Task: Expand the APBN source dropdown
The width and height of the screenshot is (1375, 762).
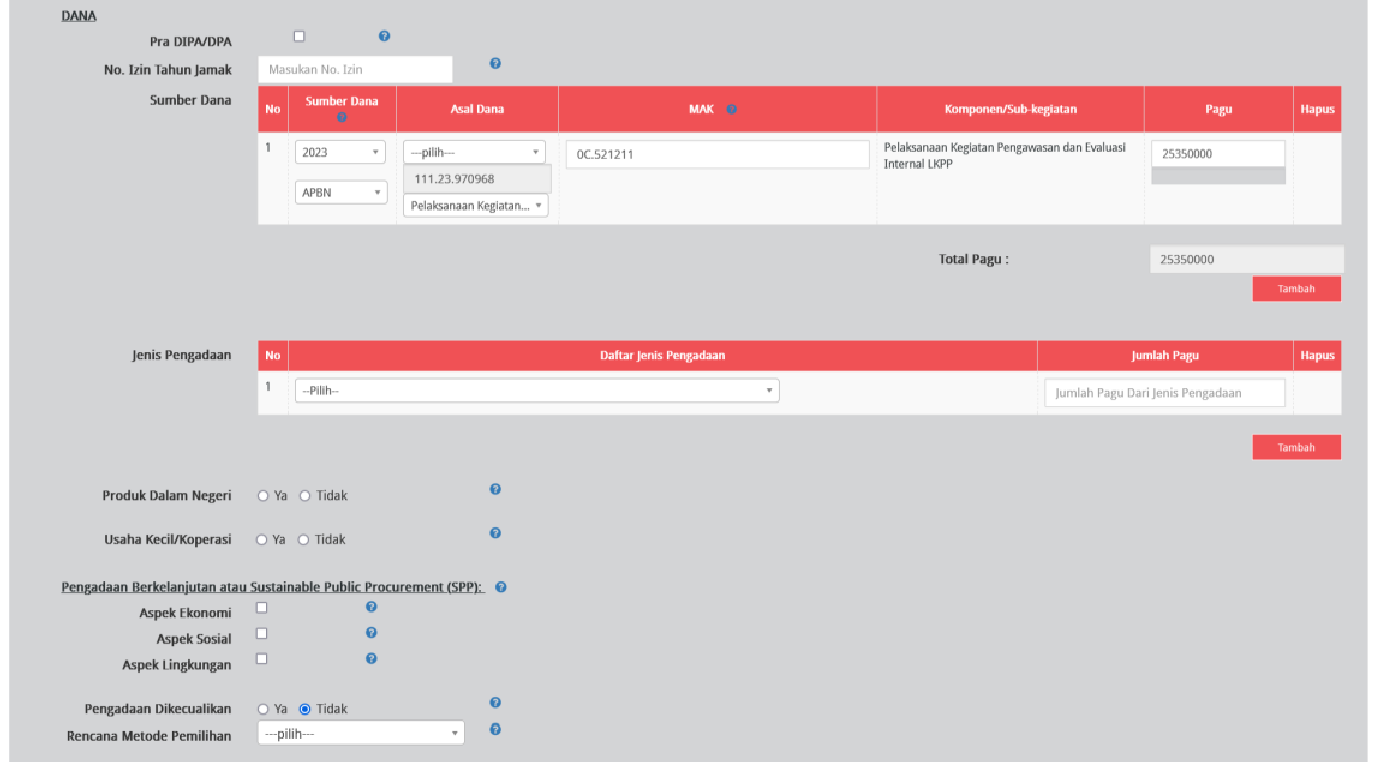Action: point(340,192)
